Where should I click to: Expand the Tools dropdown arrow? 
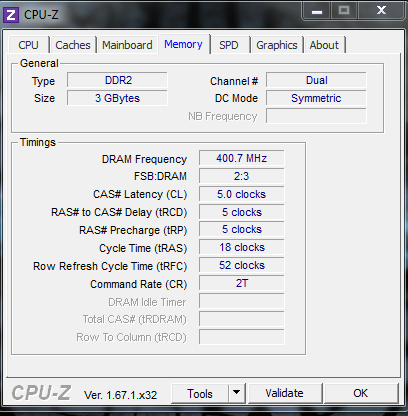pos(237,394)
